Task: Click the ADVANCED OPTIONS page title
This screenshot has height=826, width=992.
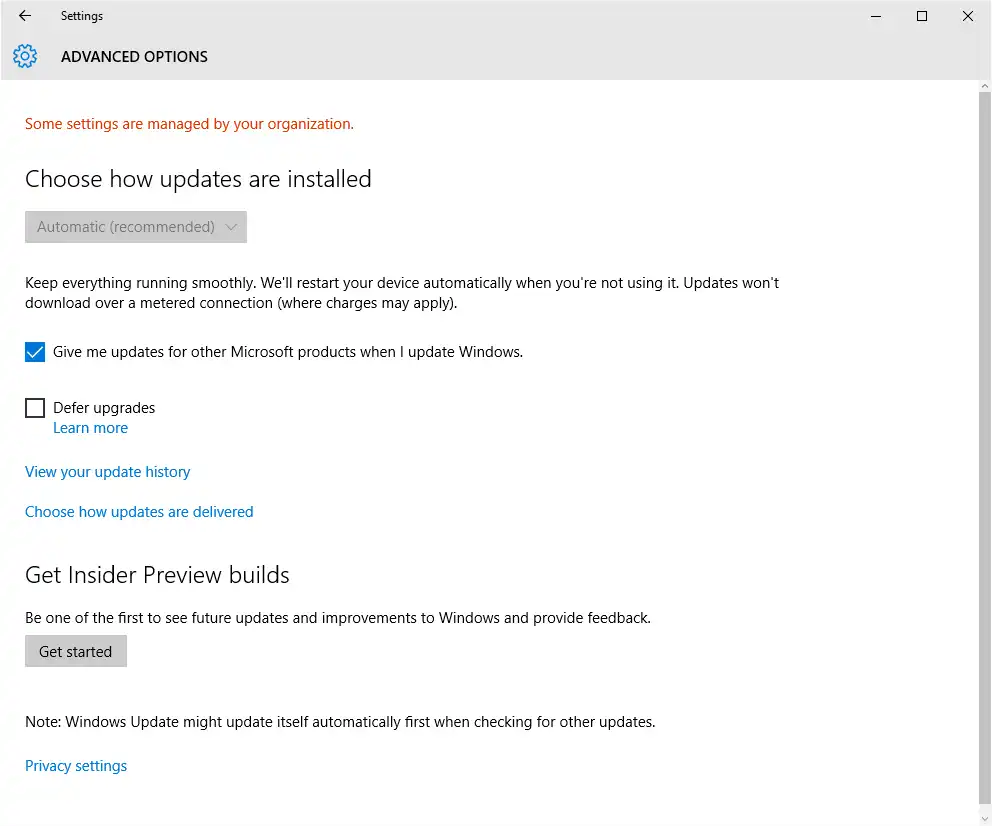Action: point(134,56)
